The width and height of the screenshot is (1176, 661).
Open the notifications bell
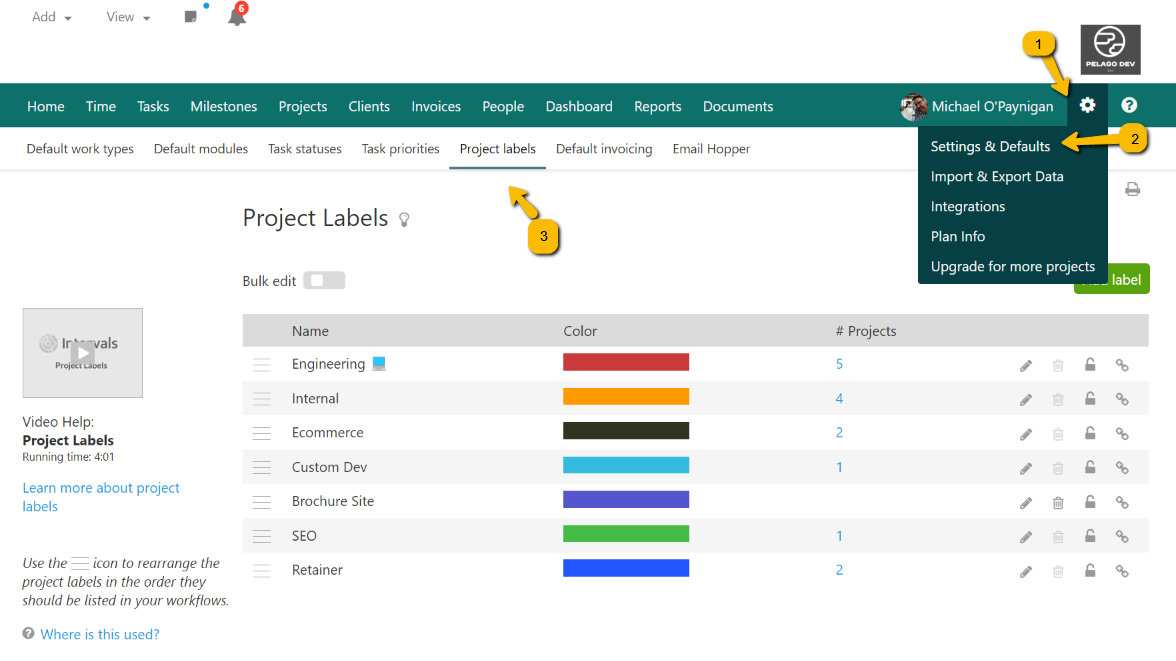(236, 17)
